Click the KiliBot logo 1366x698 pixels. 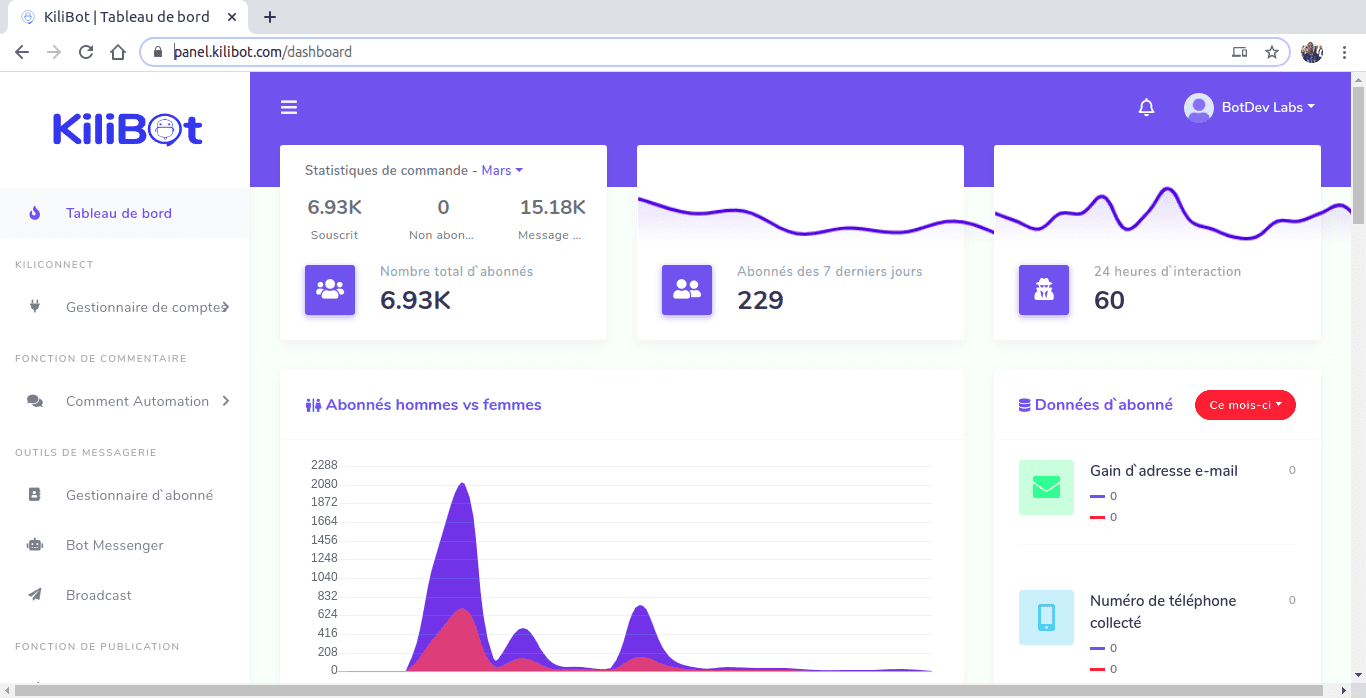[126, 128]
